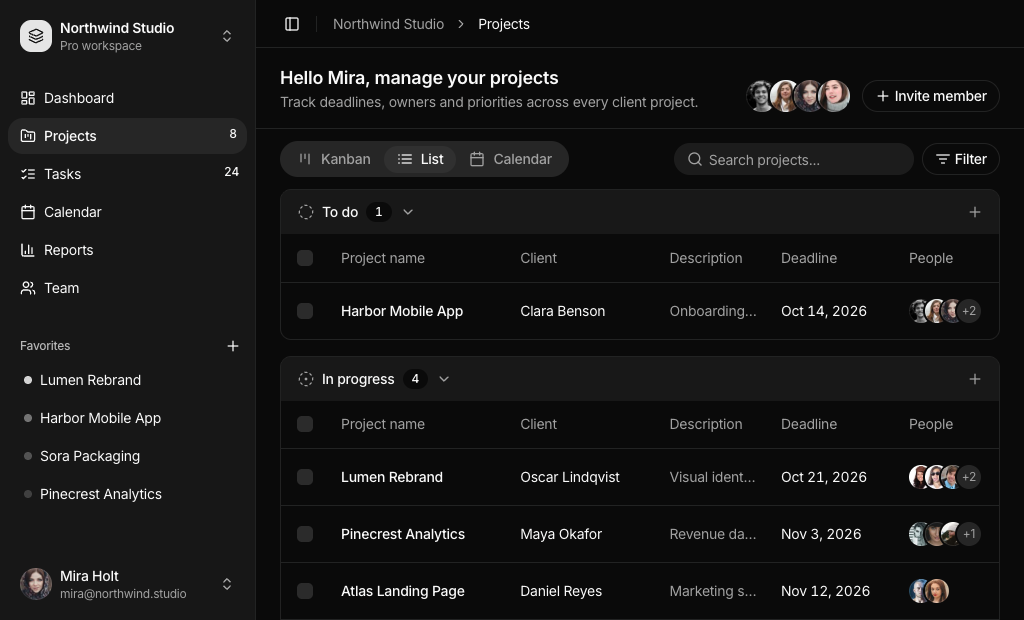
Task: Tick the Lumen Rebrand row checkbox
Action: (x=305, y=477)
